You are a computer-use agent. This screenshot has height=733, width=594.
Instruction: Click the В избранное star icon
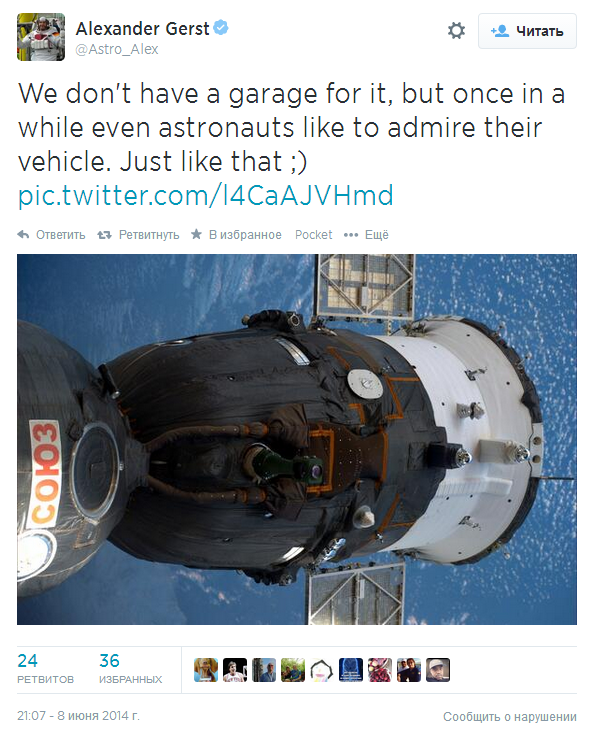(x=196, y=234)
